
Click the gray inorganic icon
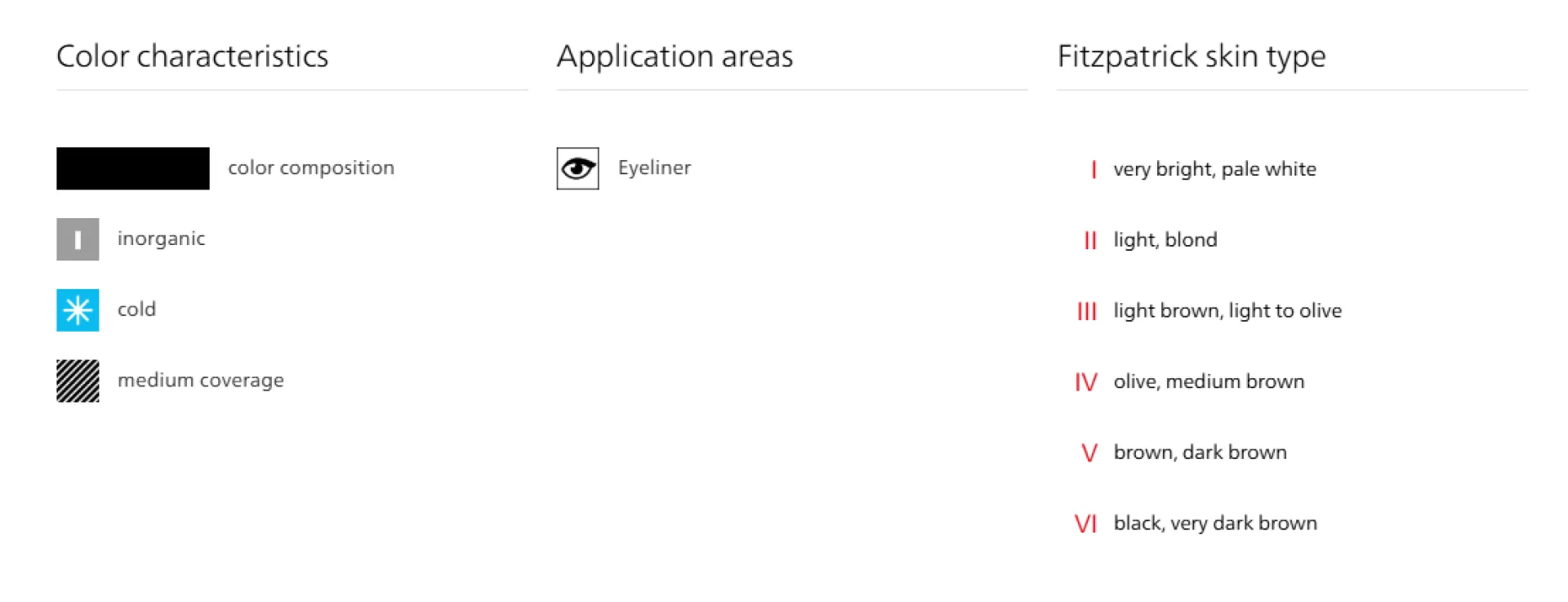78,239
